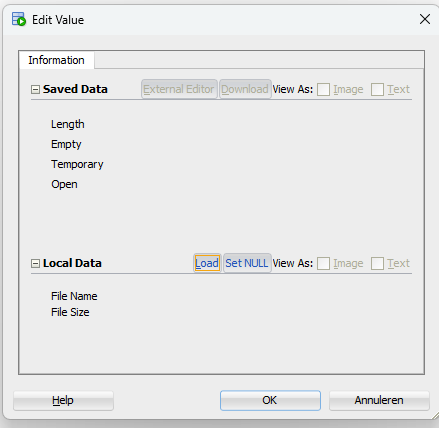The width and height of the screenshot is (439, 428).
Task: Select the Information tab
Action: point(56,60)
